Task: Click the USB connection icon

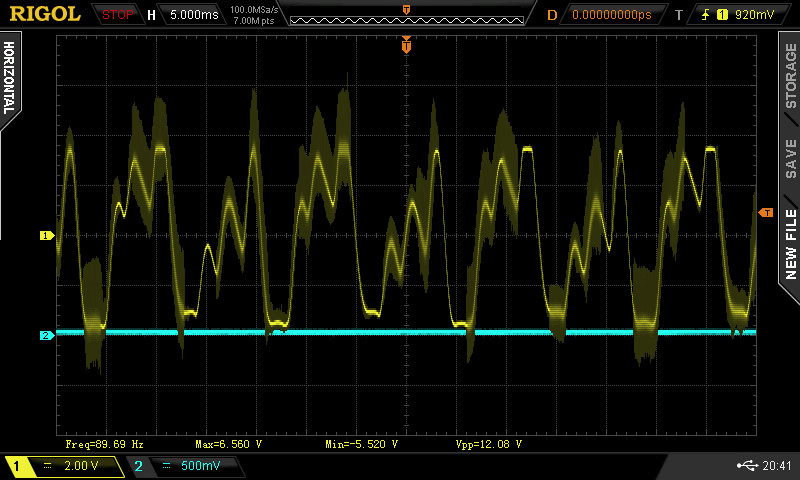Action: click(745, 465)
